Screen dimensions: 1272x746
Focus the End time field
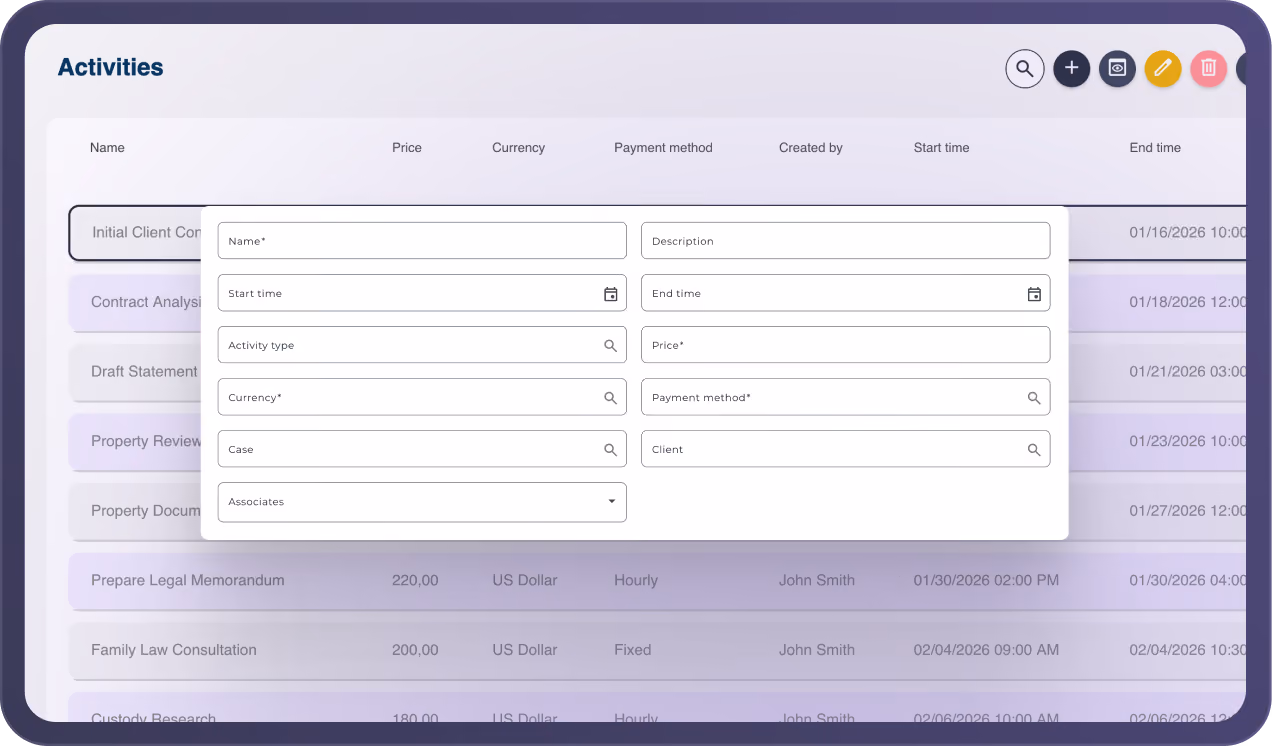click(846, 293)
